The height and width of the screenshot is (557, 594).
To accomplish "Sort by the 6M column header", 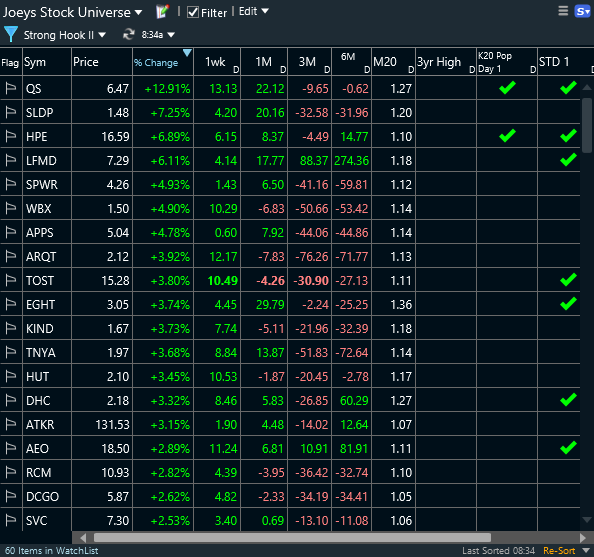I will [351, 62].
